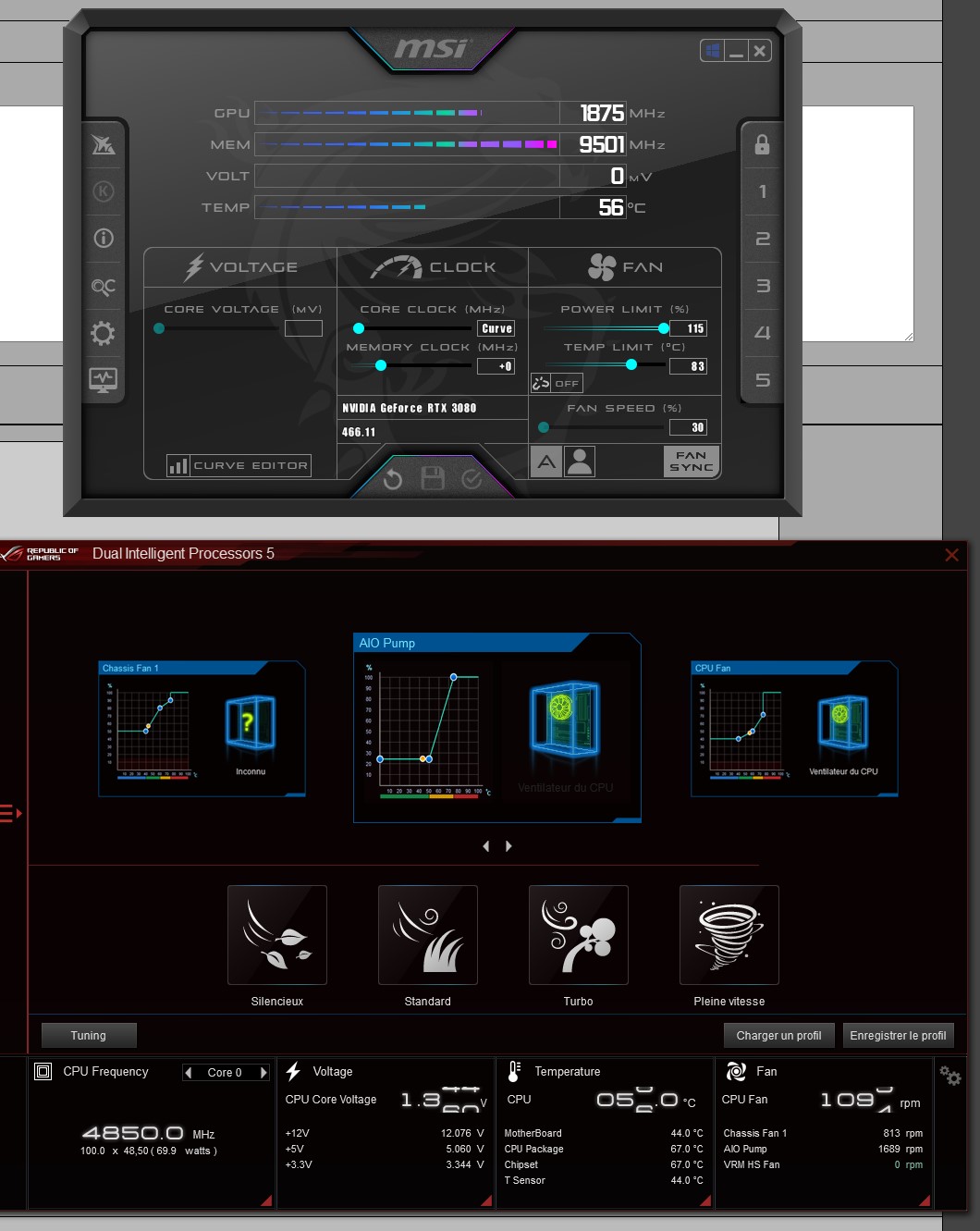The image size is (980, 1231).
Task: Select the Chassis Fan 1 curve thumbnail
Action: (x=202, y=729)
